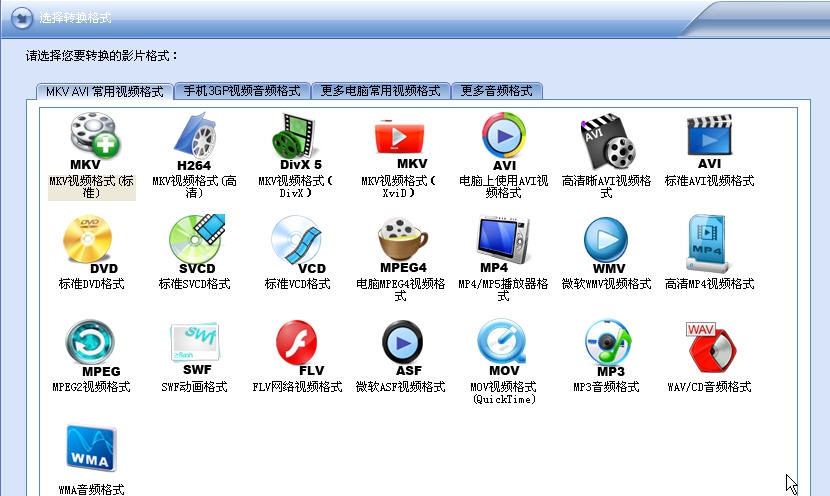Click the MP3音频格式 label
Image resolution: width=830 pixels, height=496 pixels.
coord(607,387)
